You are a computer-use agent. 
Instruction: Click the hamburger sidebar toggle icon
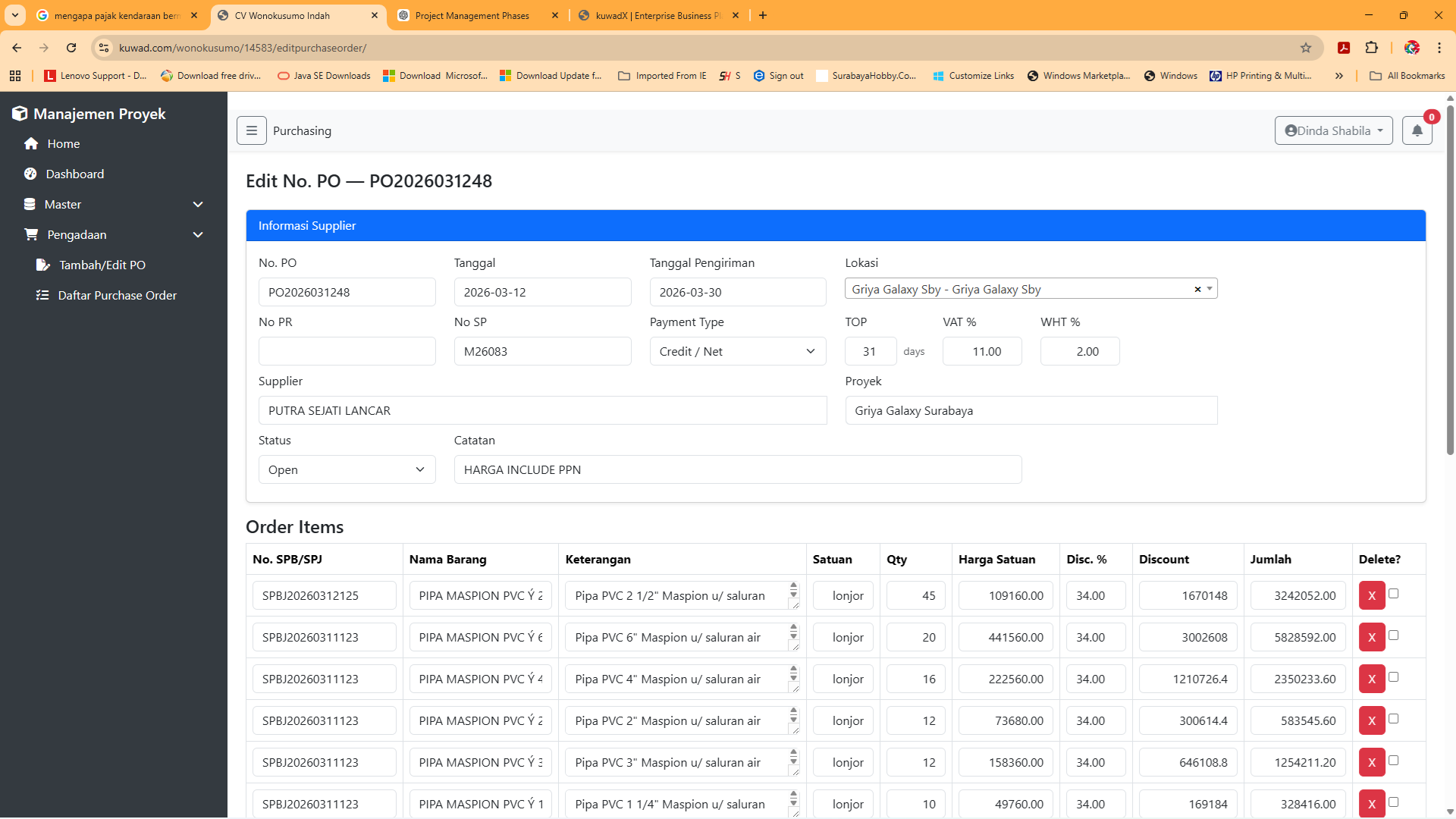(x=251, y=130)
